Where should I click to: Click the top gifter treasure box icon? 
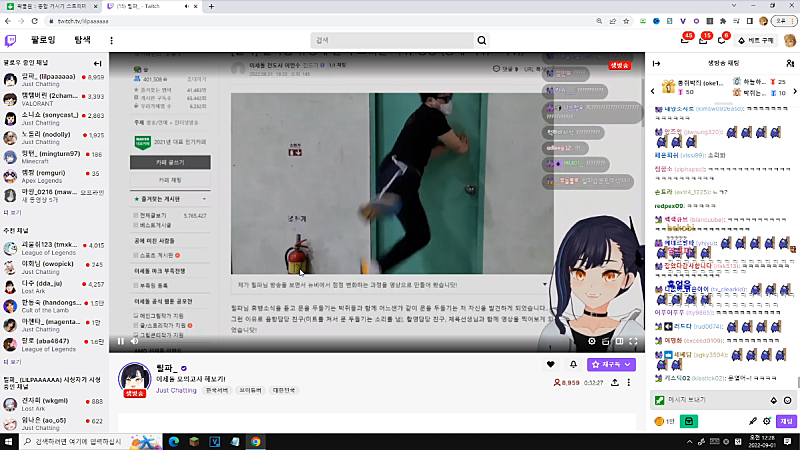[x=668, y=87]
